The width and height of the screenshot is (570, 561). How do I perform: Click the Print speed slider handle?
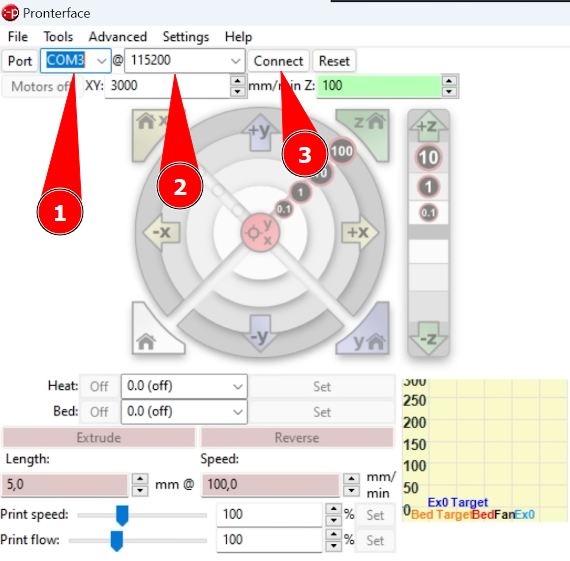click(122, 515)
